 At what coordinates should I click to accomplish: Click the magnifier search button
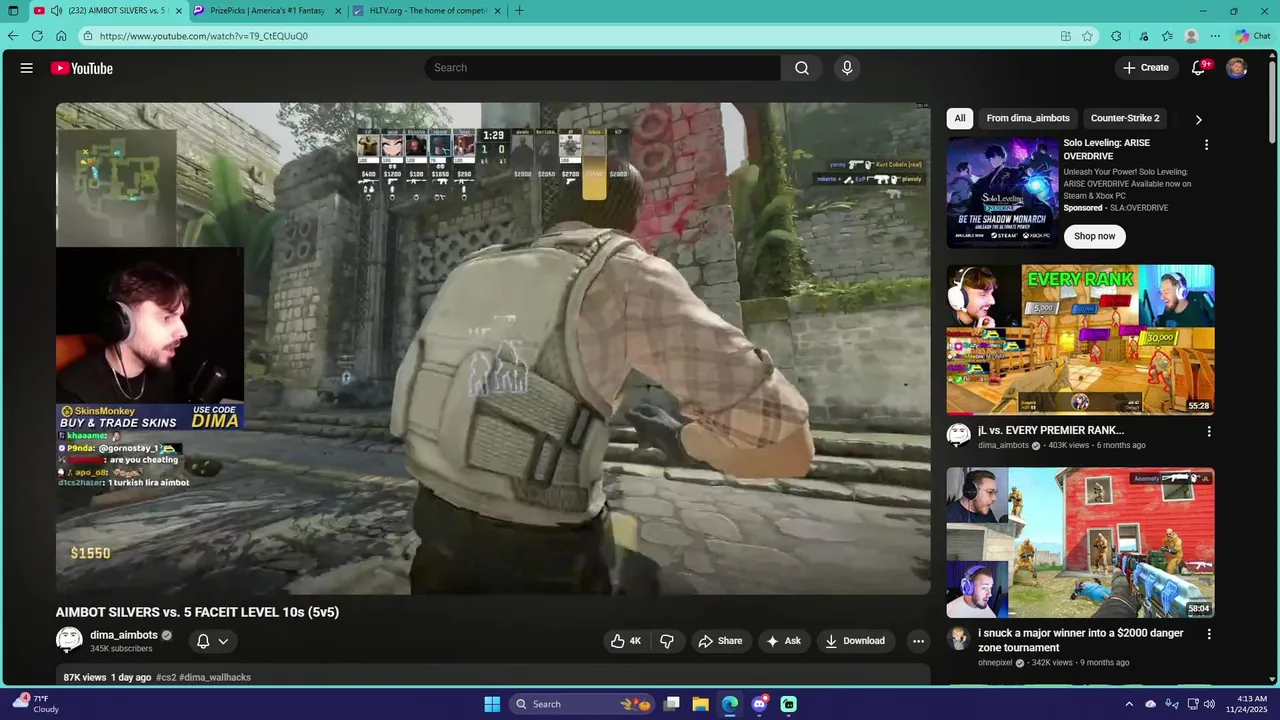tap(802, 68)
